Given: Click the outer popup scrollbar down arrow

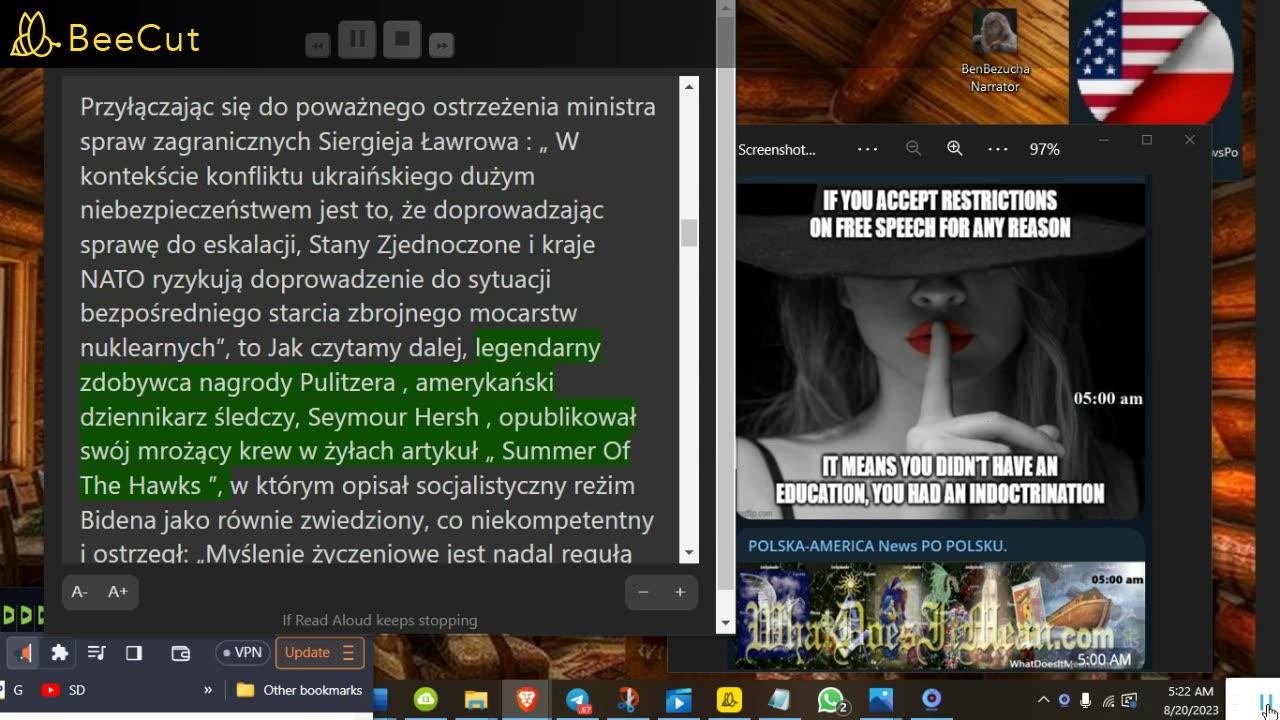Looking at the screenshot, I should click(x=726, y=623).
